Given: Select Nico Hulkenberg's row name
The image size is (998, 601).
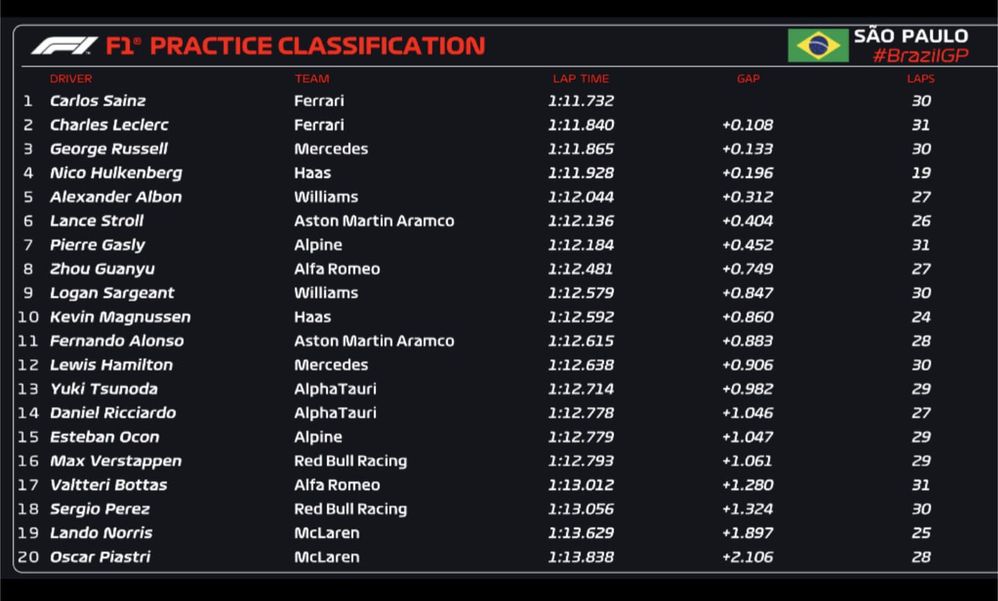Looking at the screenshot, I should [x=116, y=173].
